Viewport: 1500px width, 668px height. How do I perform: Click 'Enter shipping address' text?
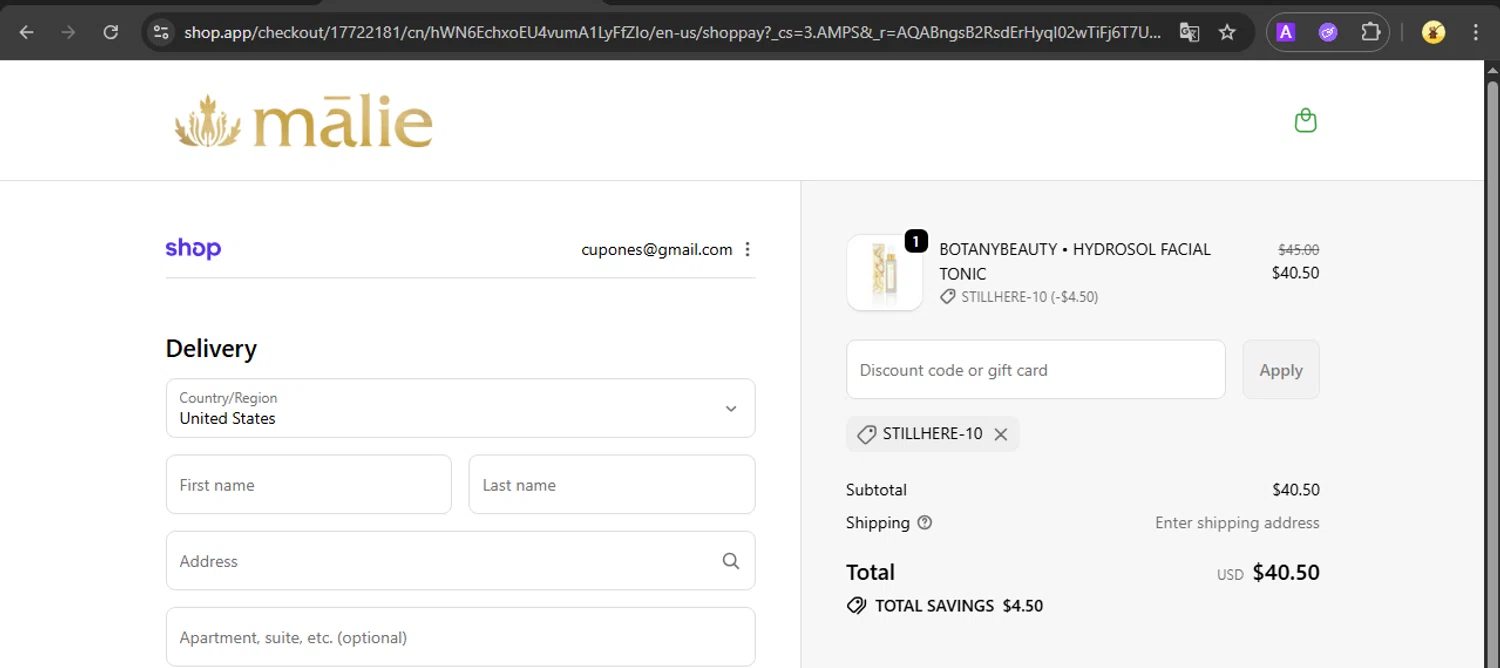[1237, 522]
